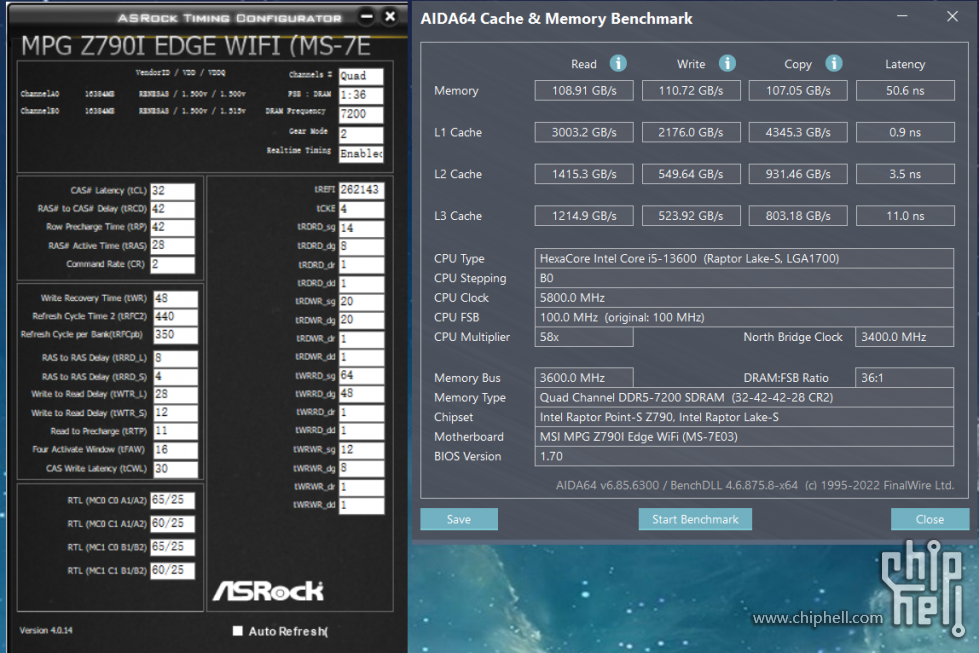The width and height of the screenshot is (979, 653).
Task: Select the CAS# Latency (tCL) field
Action: [172, 191]
